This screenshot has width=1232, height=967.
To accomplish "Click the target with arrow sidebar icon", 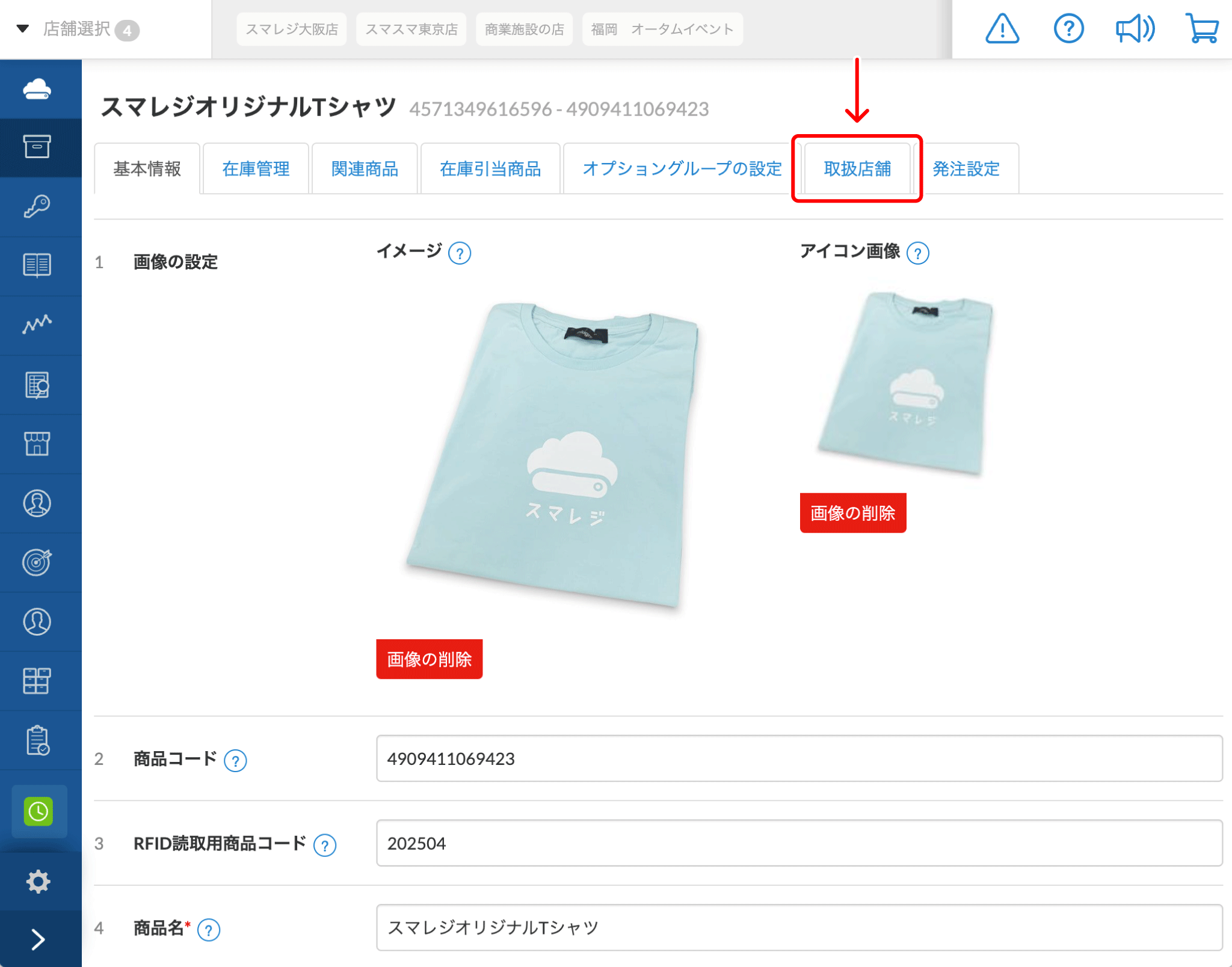I will pyautogui.click(x=37, y=562).
